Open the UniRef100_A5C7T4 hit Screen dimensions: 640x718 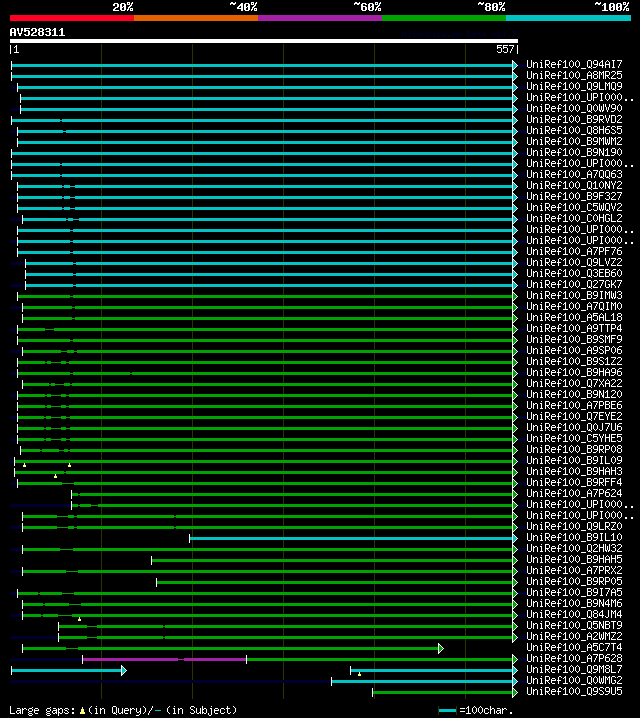574,647
